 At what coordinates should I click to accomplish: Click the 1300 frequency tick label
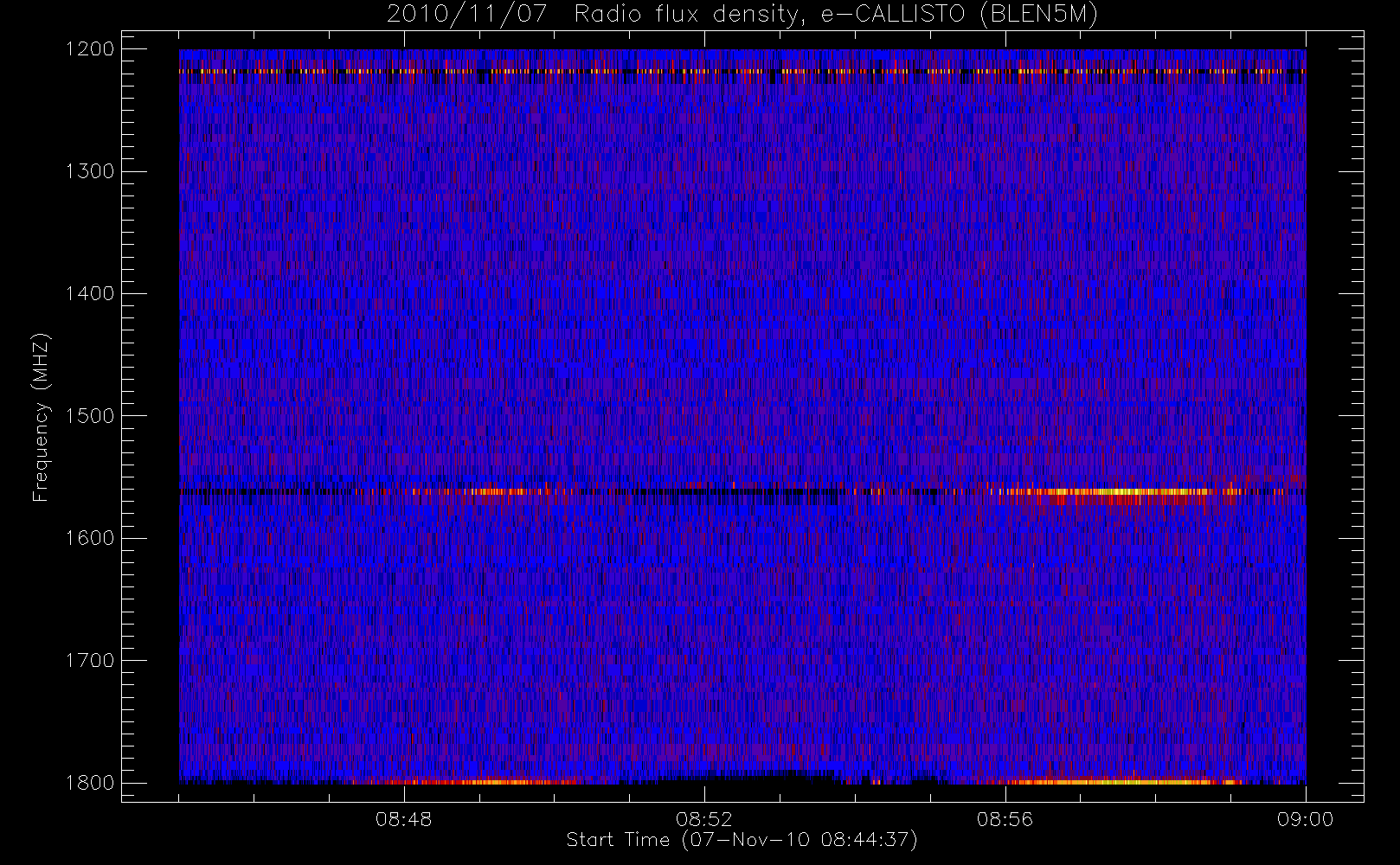(90, 171)
